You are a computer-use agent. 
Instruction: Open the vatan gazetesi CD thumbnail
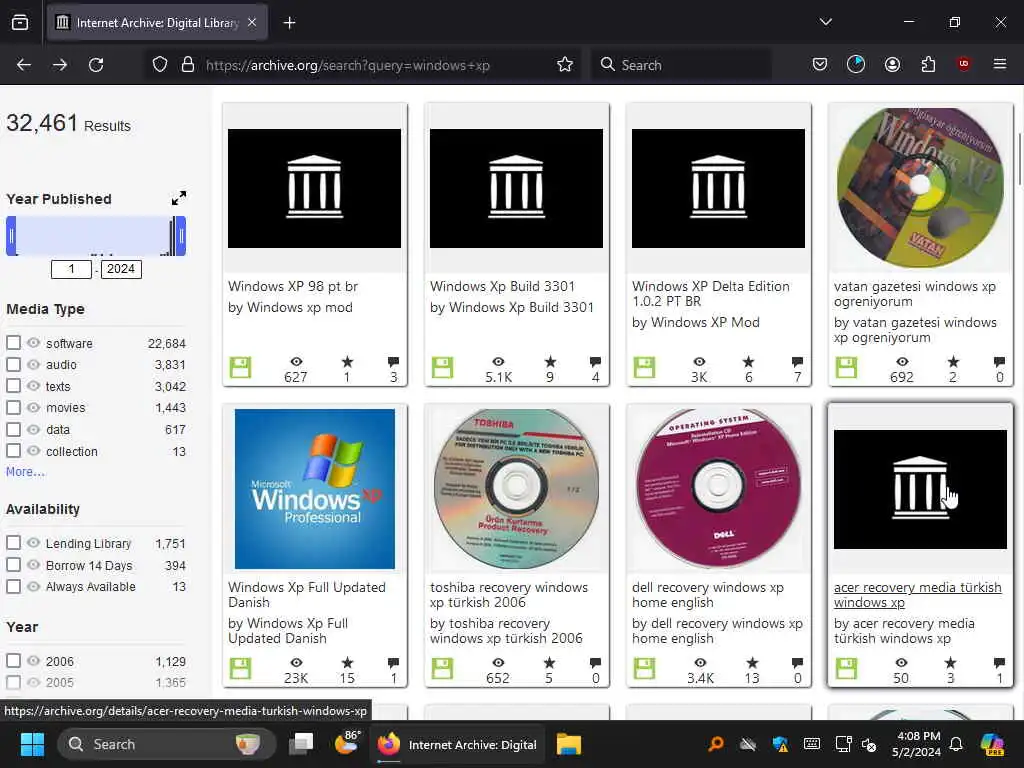click(x=920, y=188)
